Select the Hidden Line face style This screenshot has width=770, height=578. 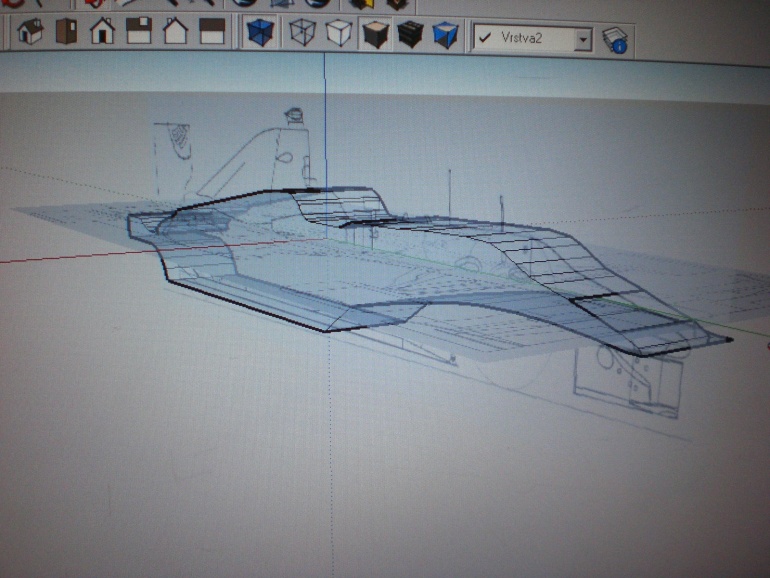click(338, 33)
